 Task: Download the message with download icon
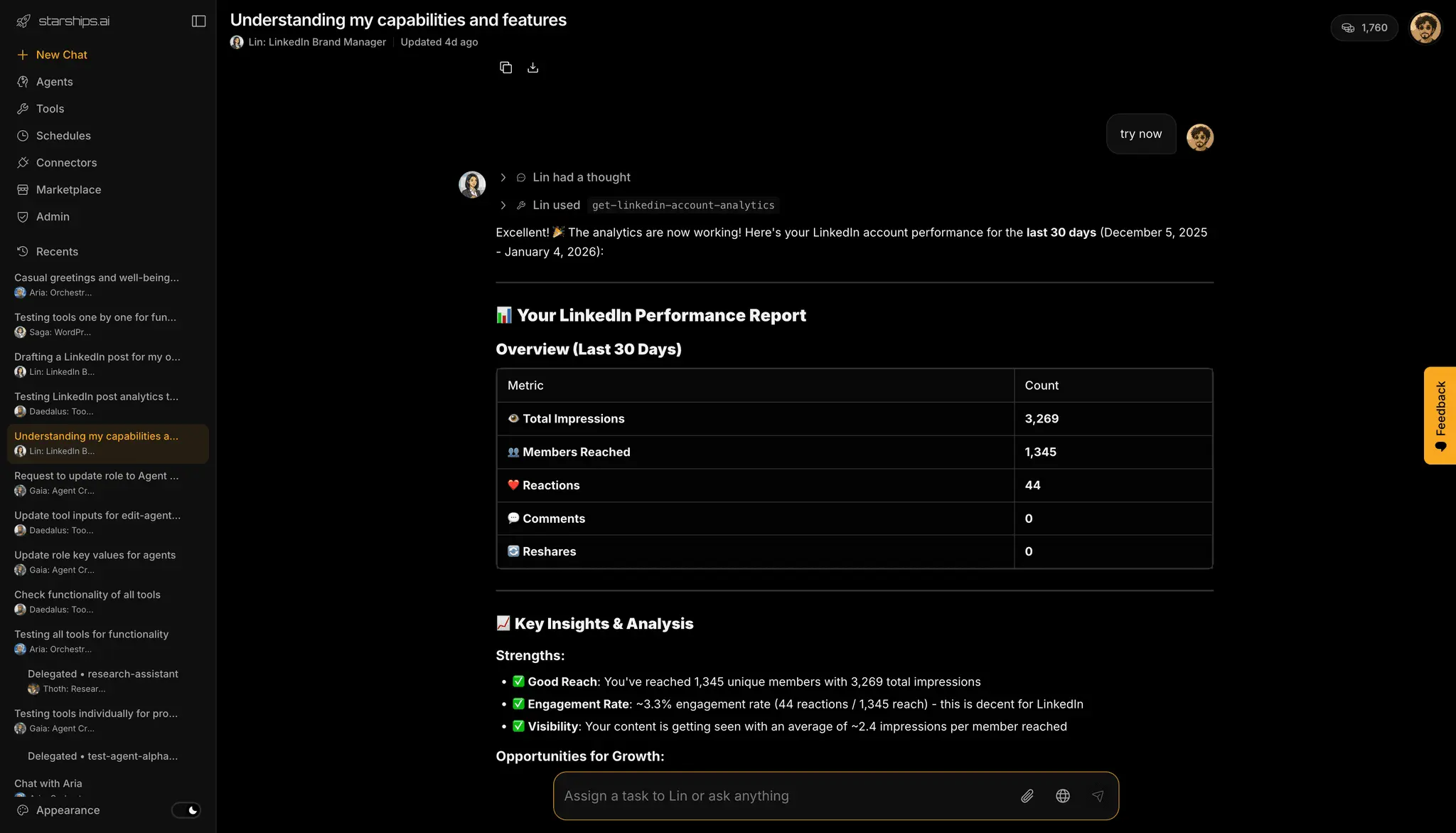click(x=533, y=68)
